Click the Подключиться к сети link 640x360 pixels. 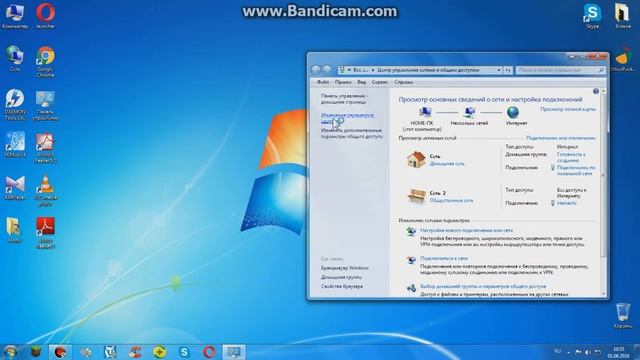(x=444, y=258)
